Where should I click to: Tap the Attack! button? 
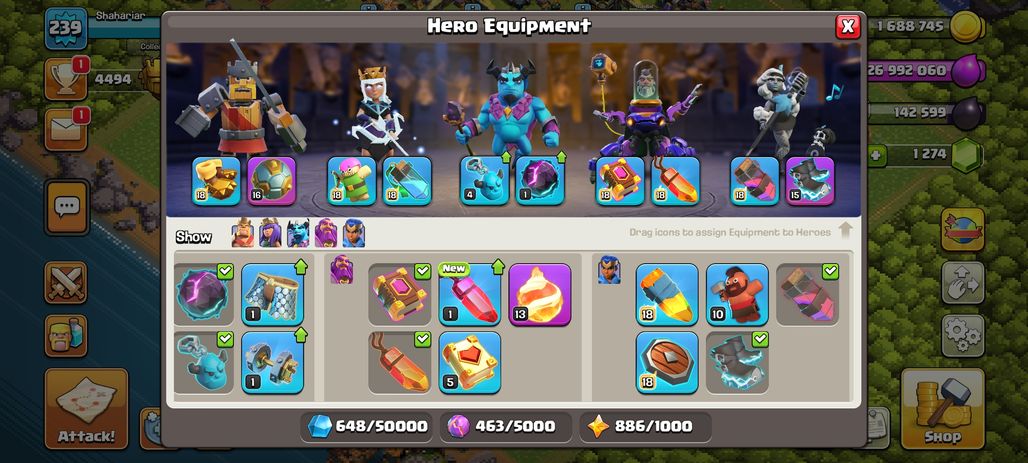point(86,409)
